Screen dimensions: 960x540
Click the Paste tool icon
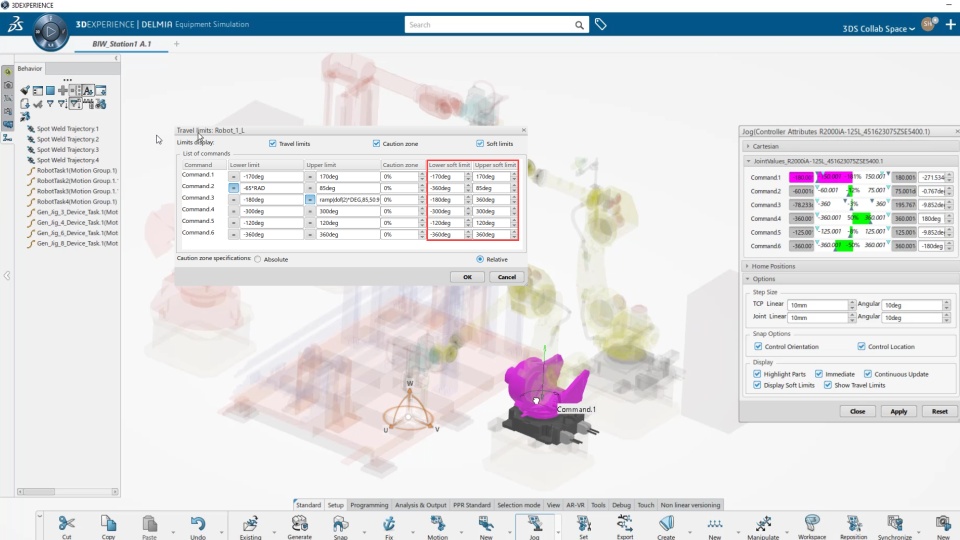tap(149, 523)
